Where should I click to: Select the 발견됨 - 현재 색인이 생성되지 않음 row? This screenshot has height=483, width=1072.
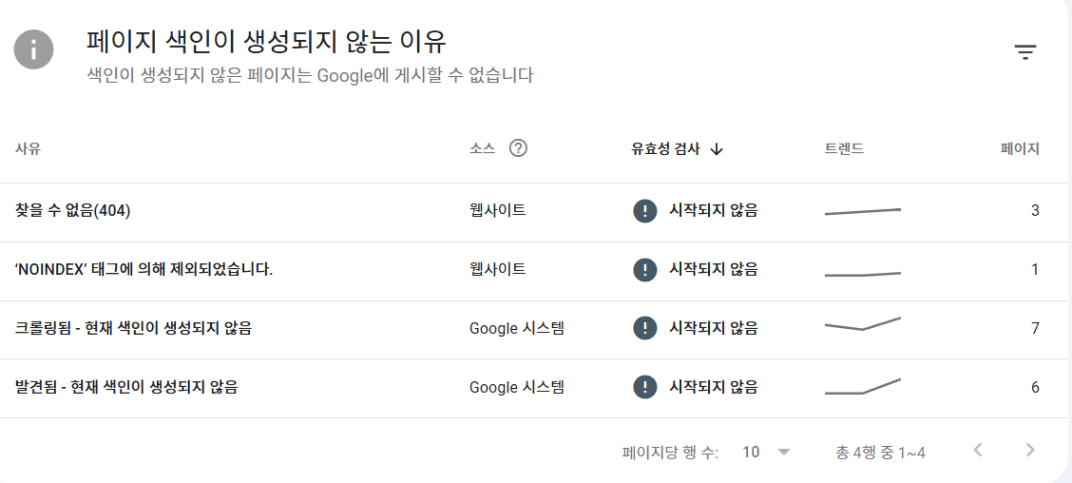click(x=126, y=387)
